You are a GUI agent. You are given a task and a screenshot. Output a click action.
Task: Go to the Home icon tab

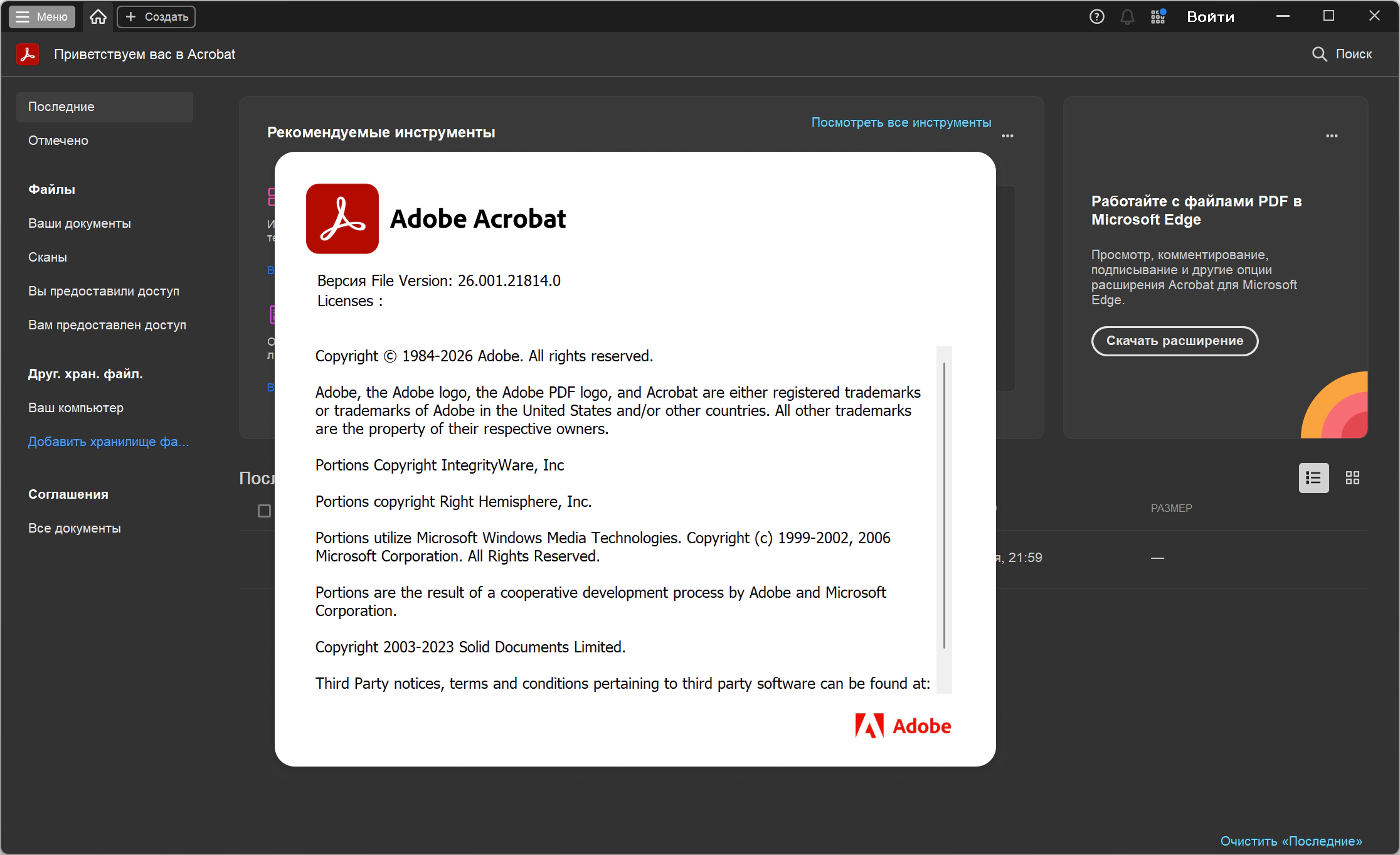pyautogui.click(x=98, y=17)
